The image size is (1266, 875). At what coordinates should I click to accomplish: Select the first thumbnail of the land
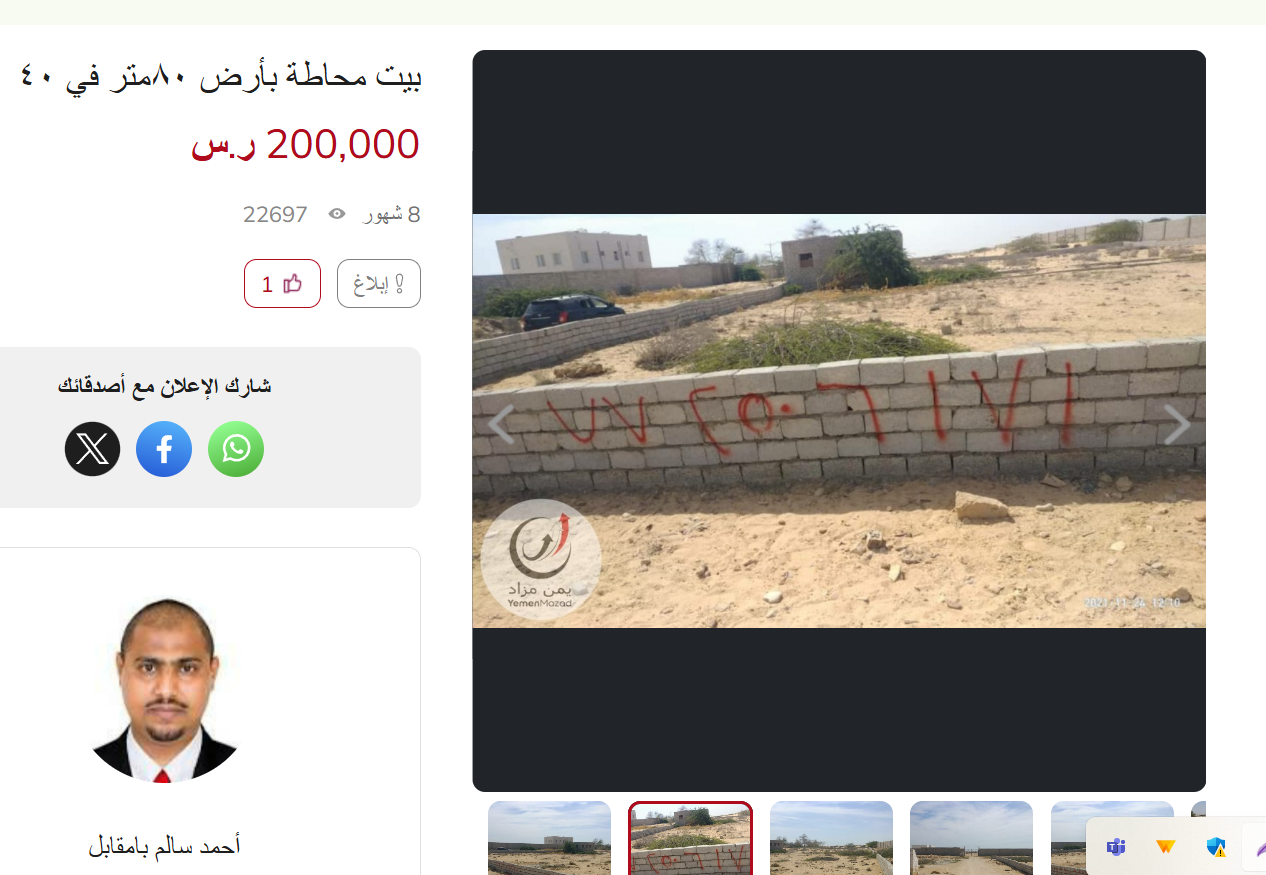pyautogui.click(x=549, y=838)
